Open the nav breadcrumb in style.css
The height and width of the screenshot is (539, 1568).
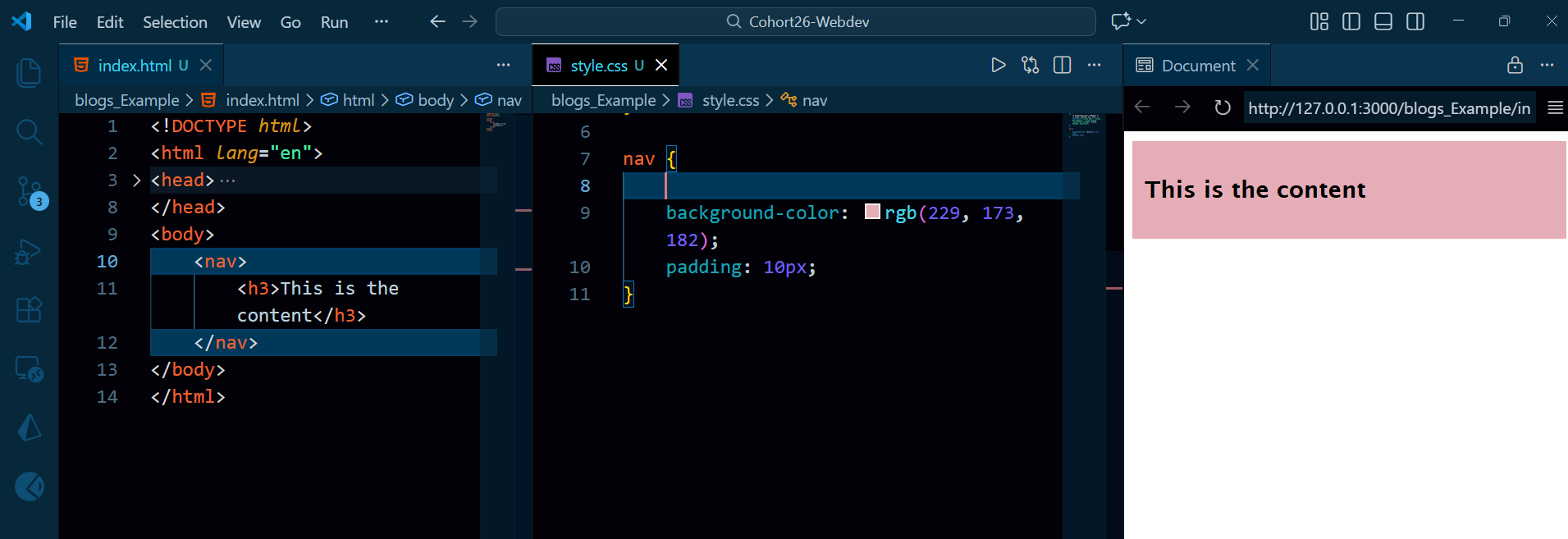coord(804,100)
